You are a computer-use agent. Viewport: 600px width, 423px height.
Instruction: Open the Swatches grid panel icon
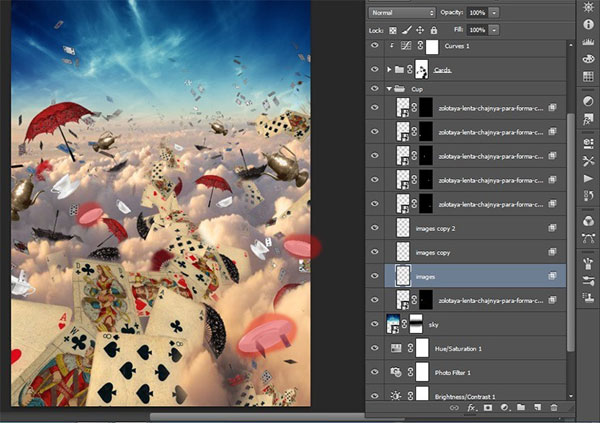(588, 76)
